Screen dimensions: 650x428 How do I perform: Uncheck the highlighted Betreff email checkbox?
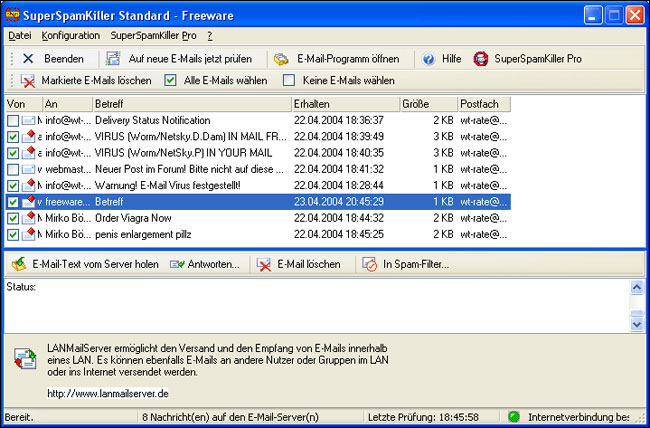tap(13, 202)
